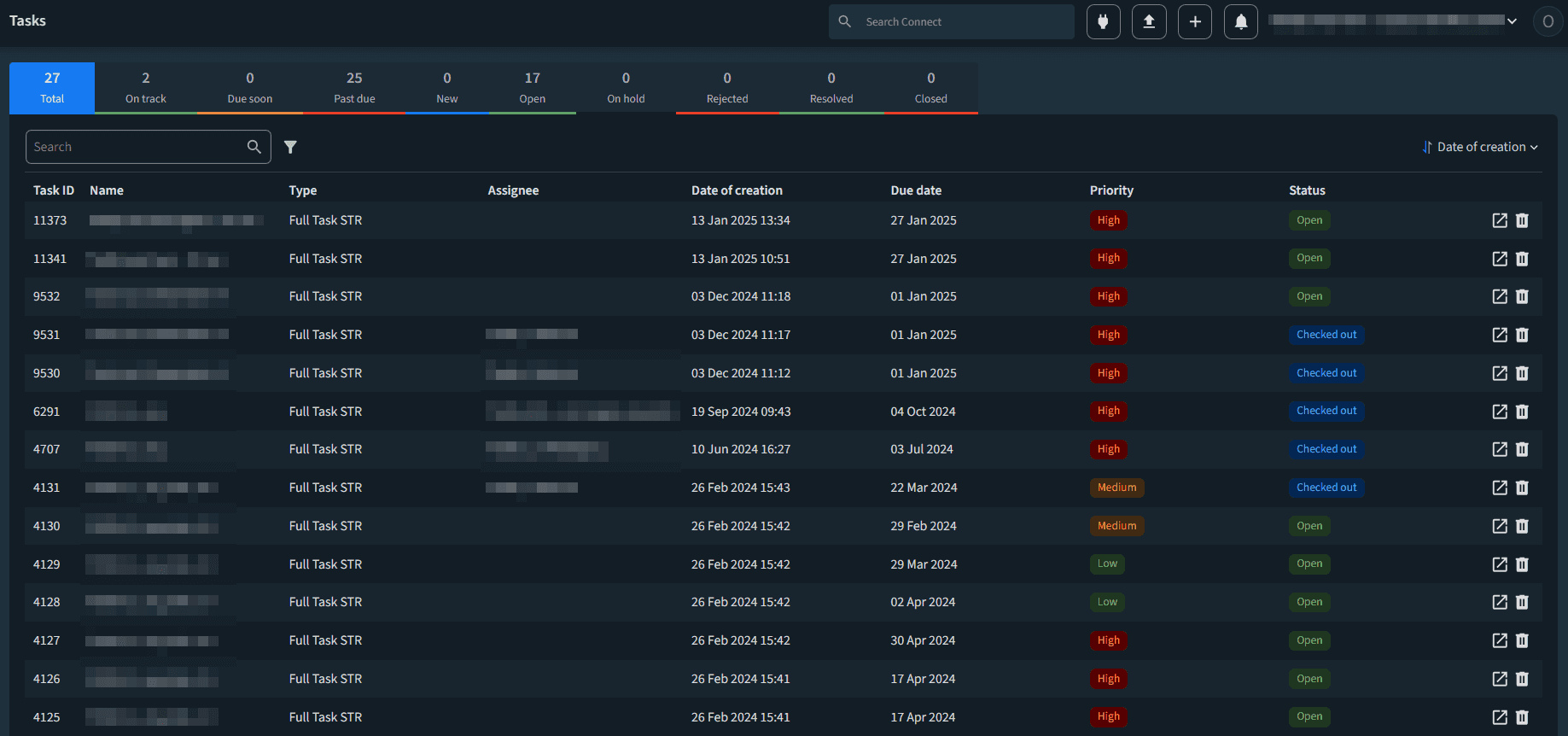
Task: Open task 11373 using its edit icon
Action: (1499, 220)
